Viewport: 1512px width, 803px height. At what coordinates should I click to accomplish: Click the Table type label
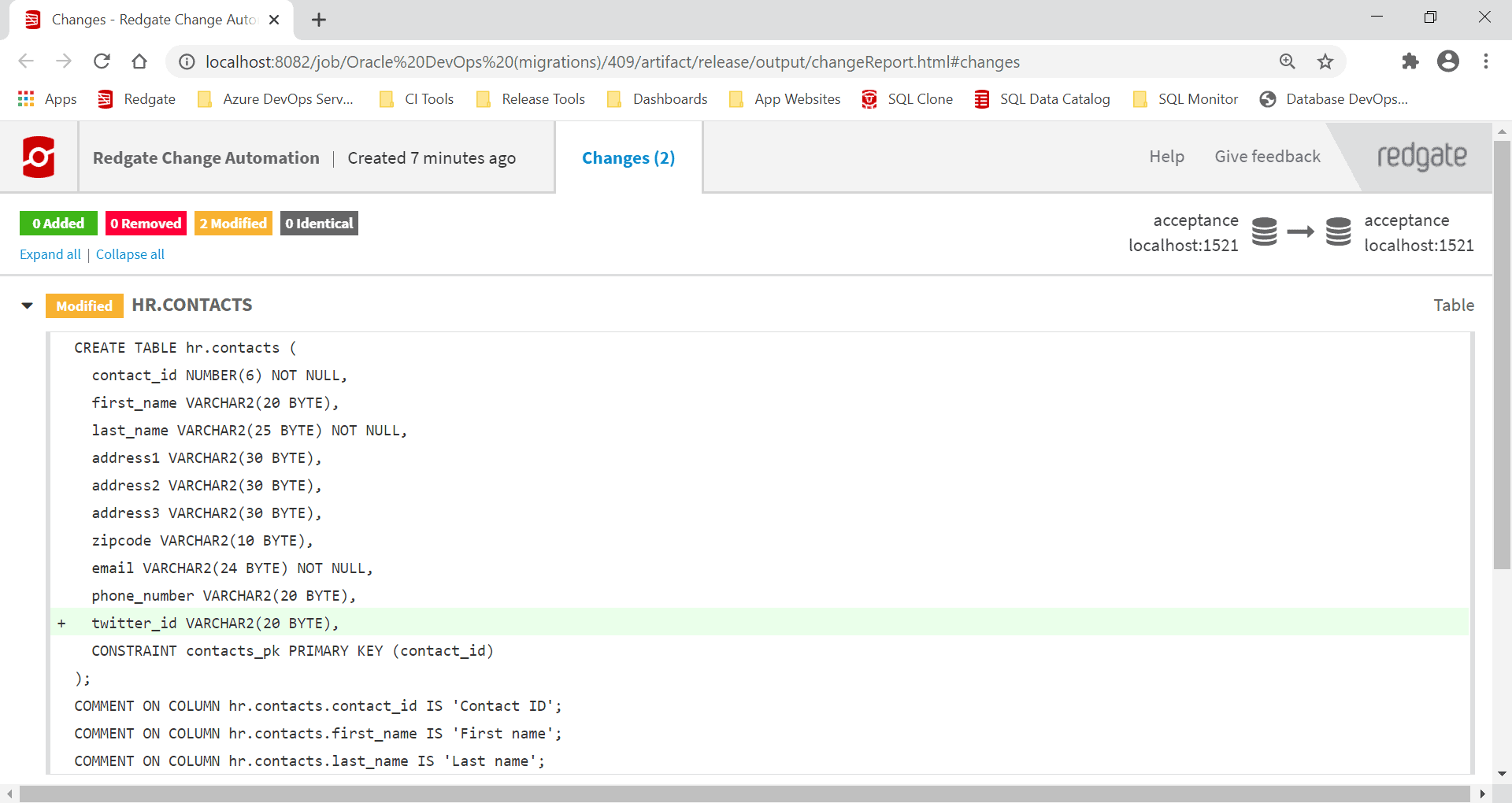pyautogui.click(x=1454, y=305)
